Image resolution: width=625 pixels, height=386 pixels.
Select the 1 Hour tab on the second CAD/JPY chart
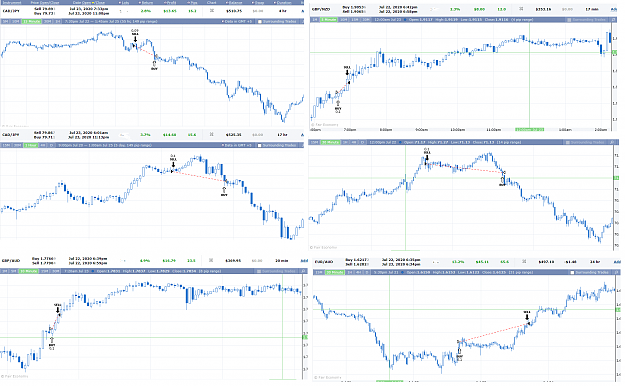pyautogui.click(x=31, y=145)
